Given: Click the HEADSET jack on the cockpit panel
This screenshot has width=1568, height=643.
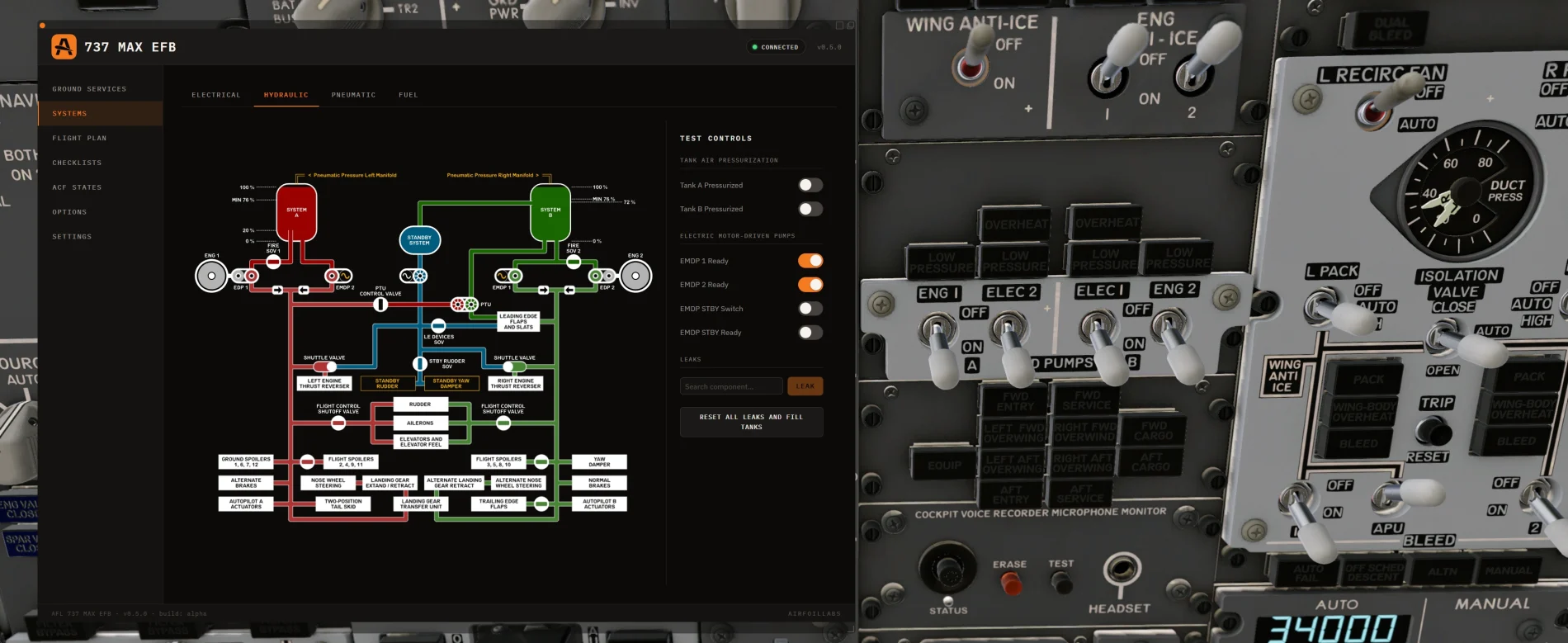Looking at the screenshot, I should (x=1122, y=569).
